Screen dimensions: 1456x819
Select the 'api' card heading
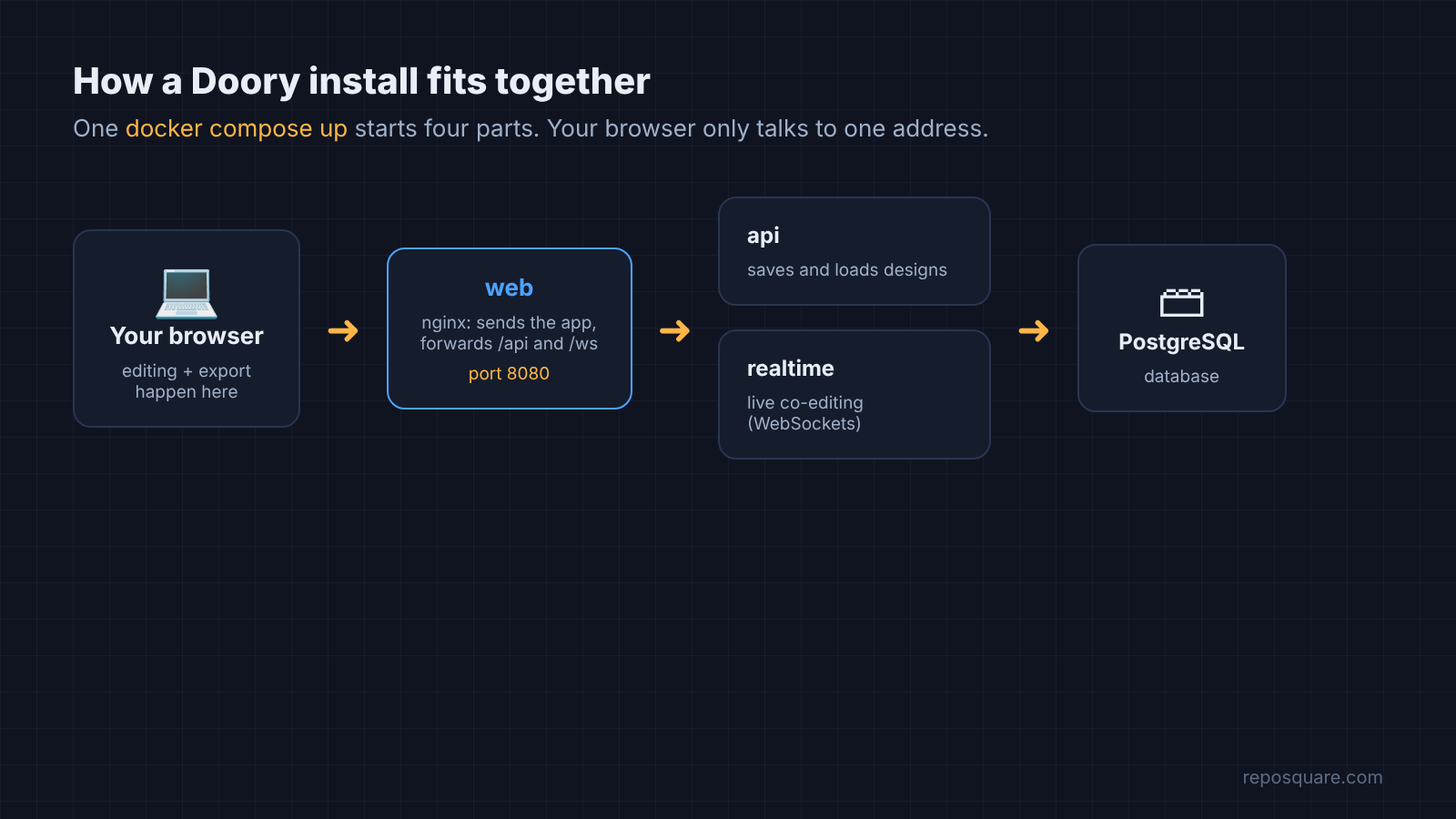(763, 236)
